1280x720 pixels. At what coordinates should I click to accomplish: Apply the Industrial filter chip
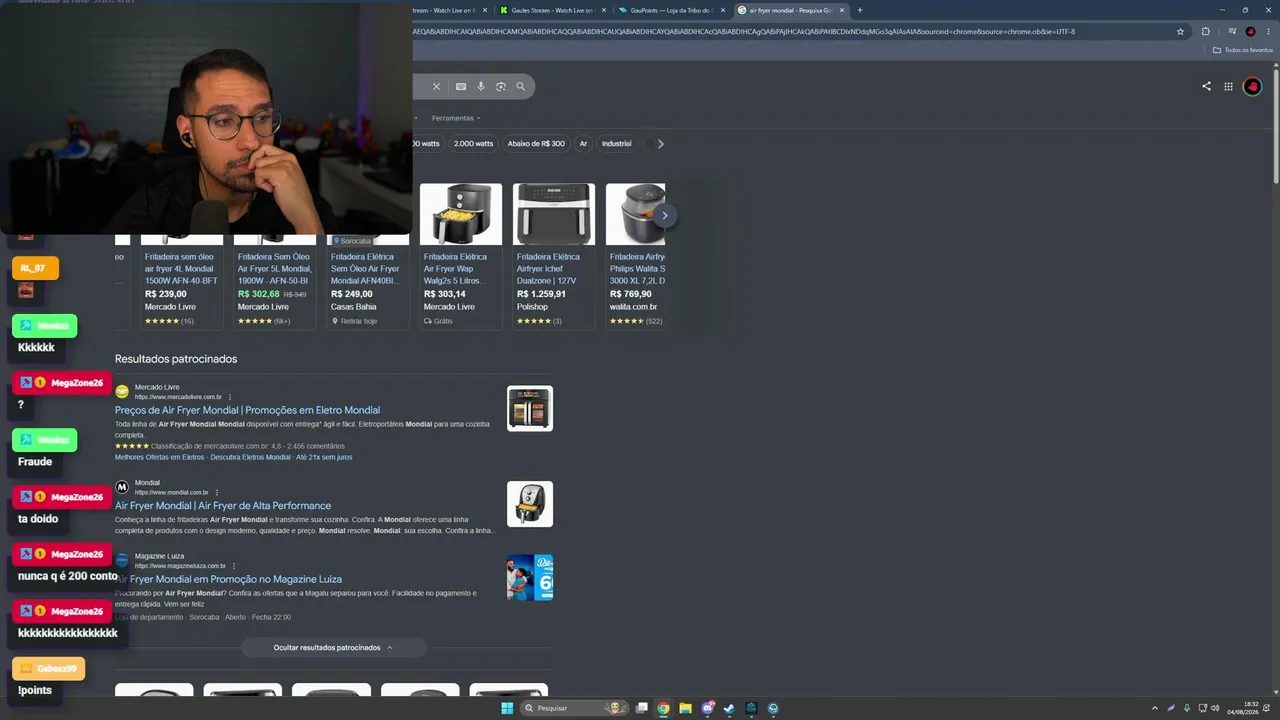point(616,144)
